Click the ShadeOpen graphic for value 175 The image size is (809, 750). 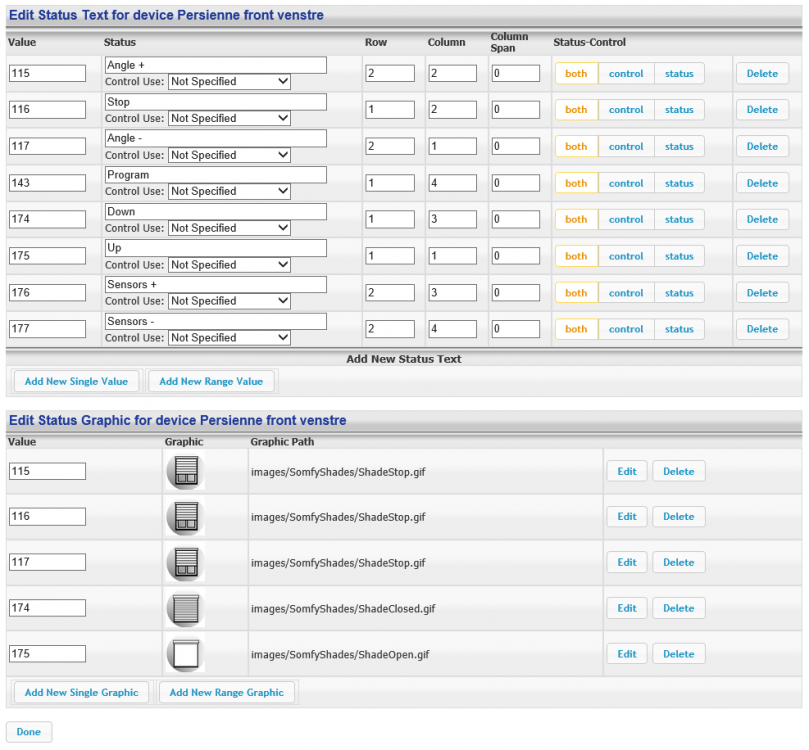[x=184, y=654]
